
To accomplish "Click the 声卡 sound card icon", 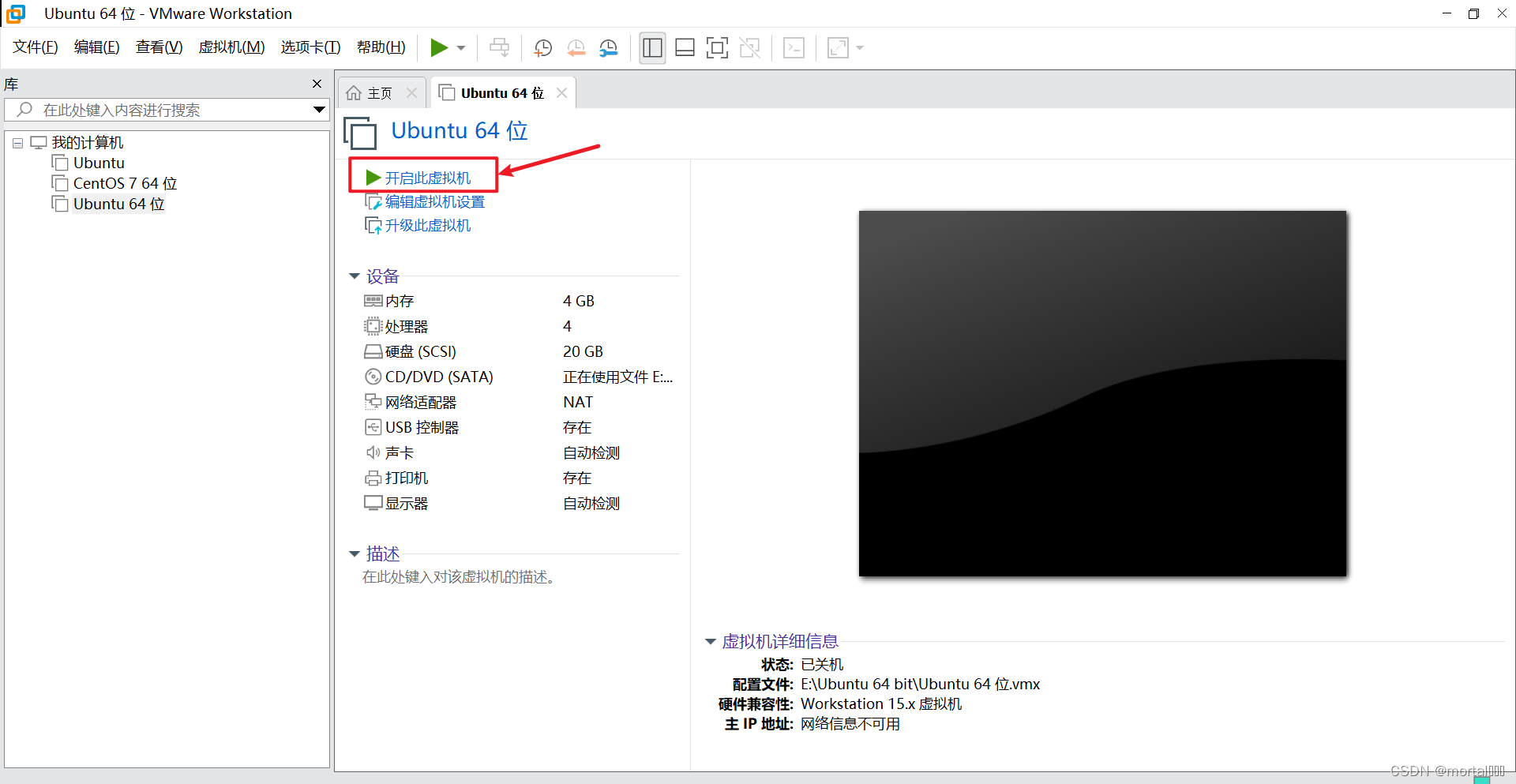I will (x=373, y=452).
